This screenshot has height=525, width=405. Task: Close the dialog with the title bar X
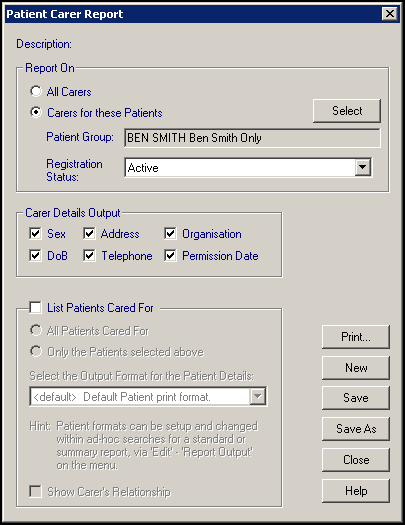[390, 14]
